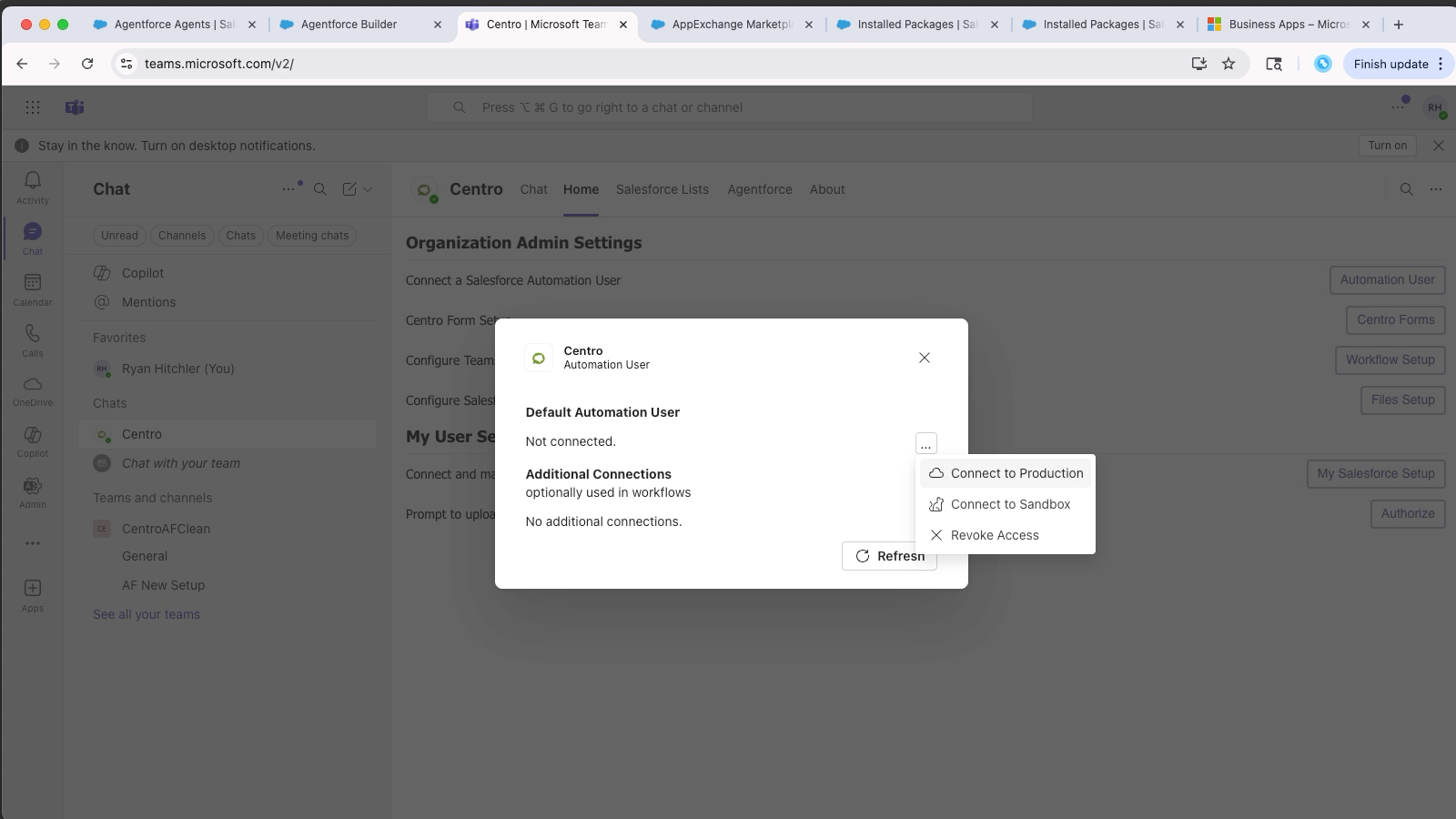Click the Refresh button in dialog

(x=889, y=556)
